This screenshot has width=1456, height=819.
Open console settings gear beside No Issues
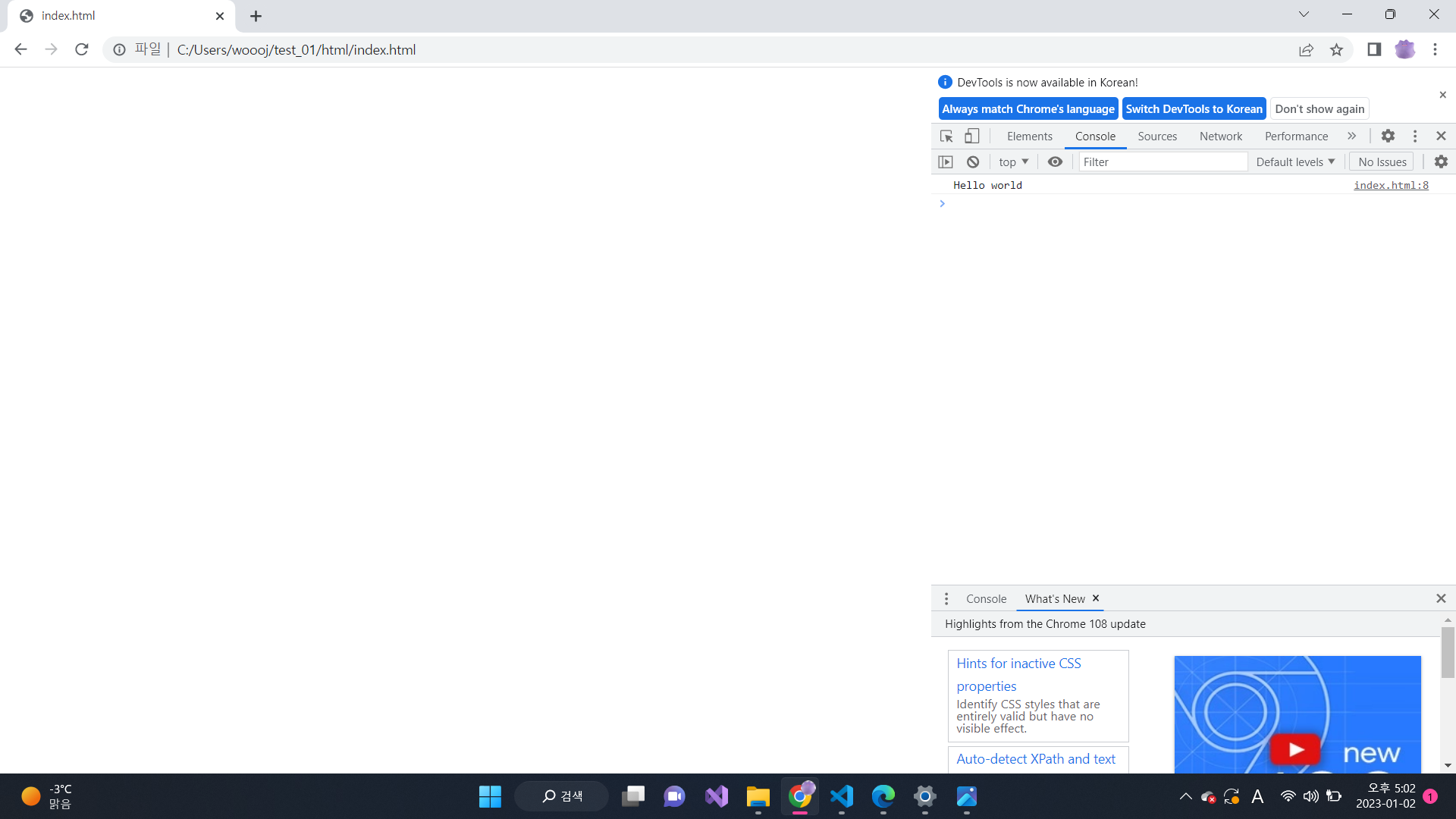click(x=1441, y=162)
